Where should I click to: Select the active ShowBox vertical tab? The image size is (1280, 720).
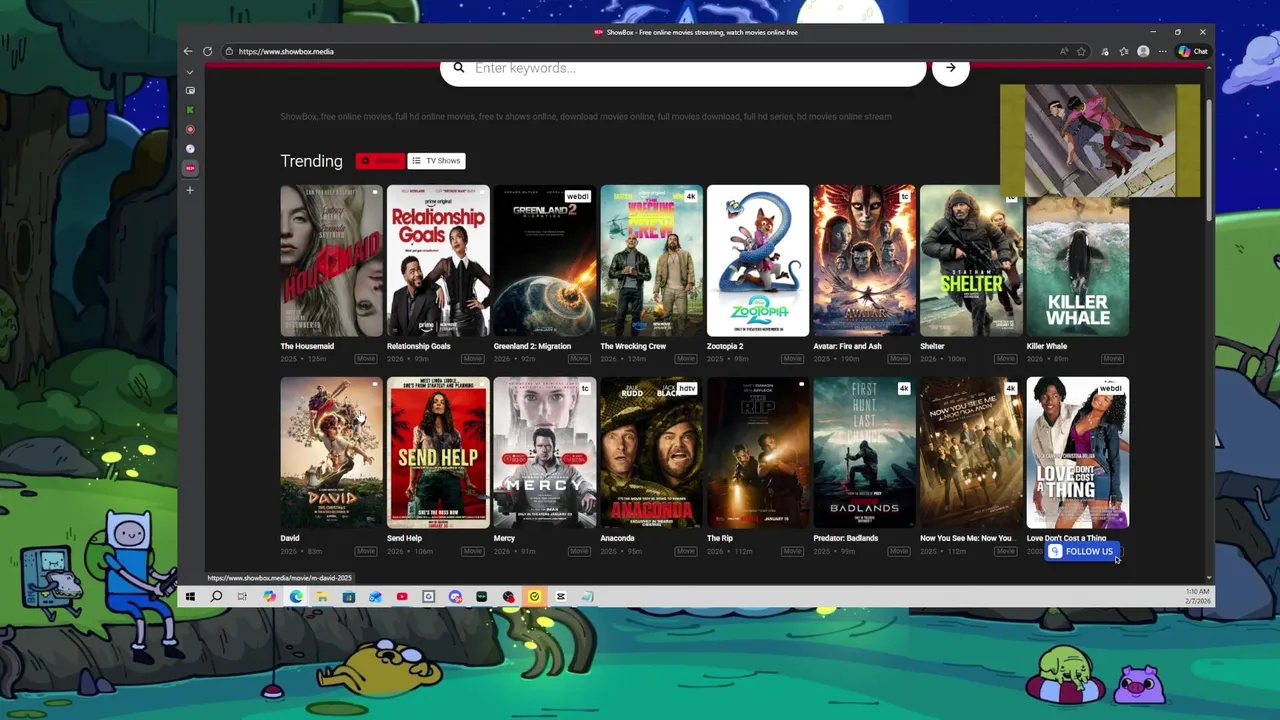(190, 168)
